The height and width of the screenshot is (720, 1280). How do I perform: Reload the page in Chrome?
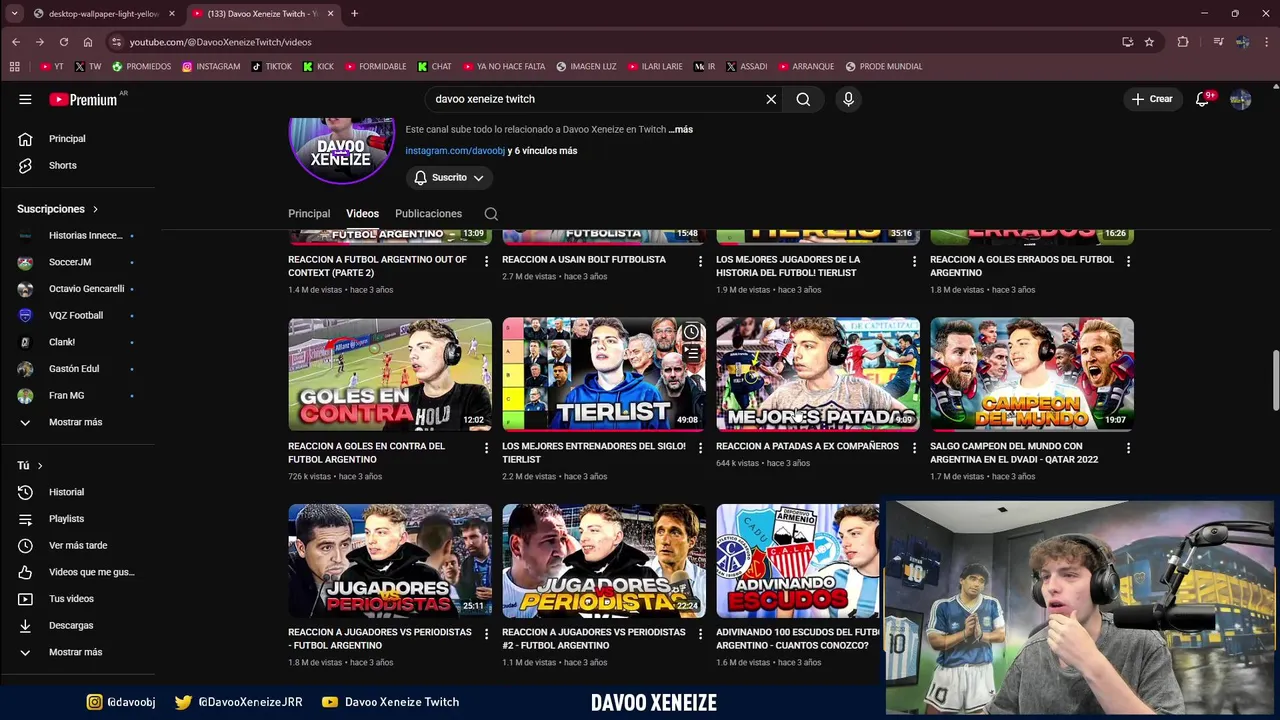(64, 42)
